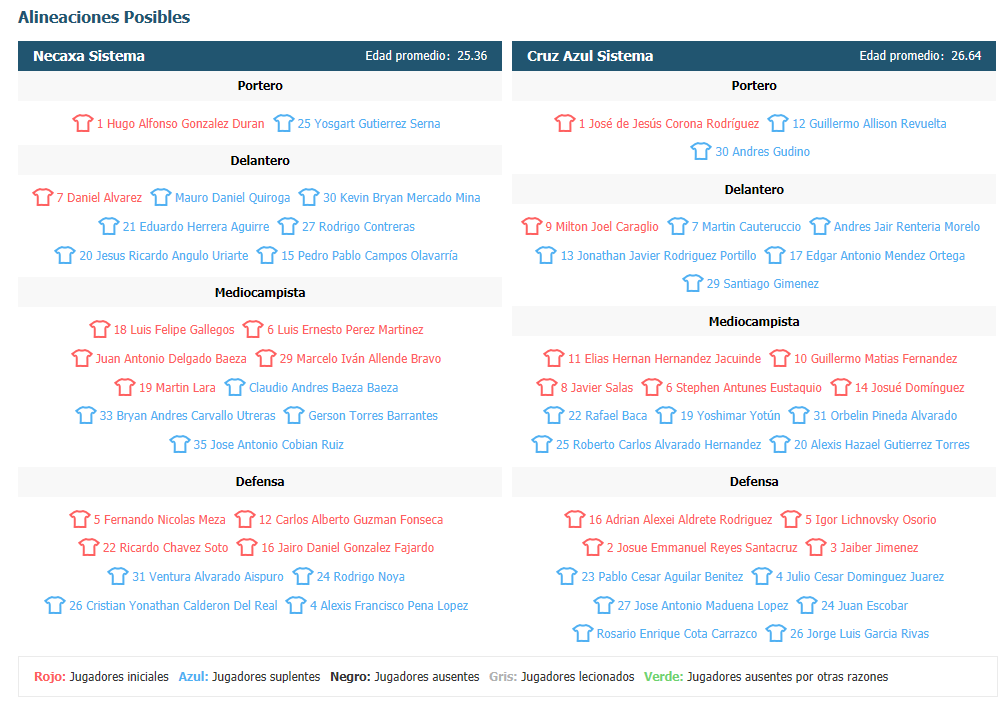The image size is (1008, 703).
Task: Click the Necaxa Mediocampista section heading
Action: coord(260,292)
